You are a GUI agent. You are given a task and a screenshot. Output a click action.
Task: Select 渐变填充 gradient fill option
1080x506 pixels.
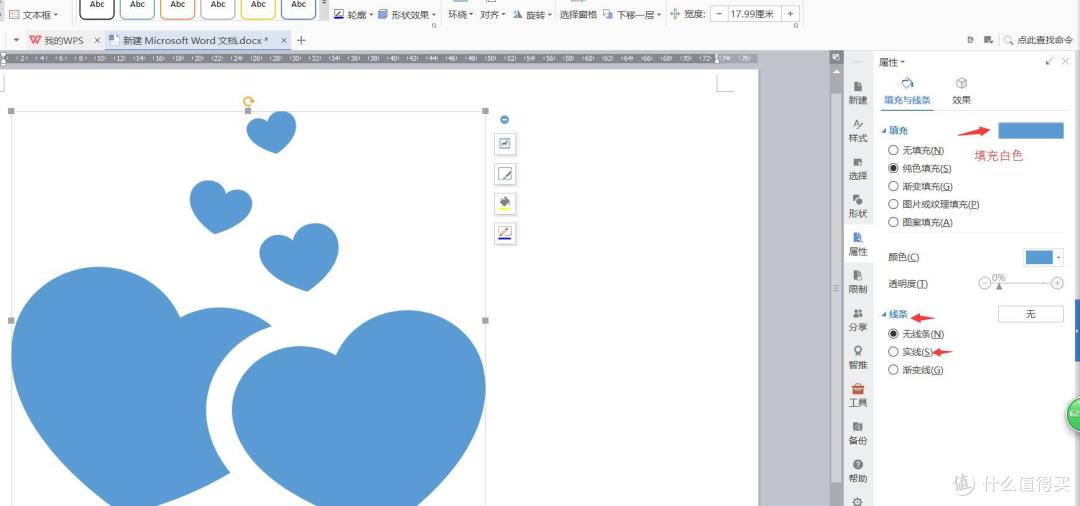click(920, 186)
